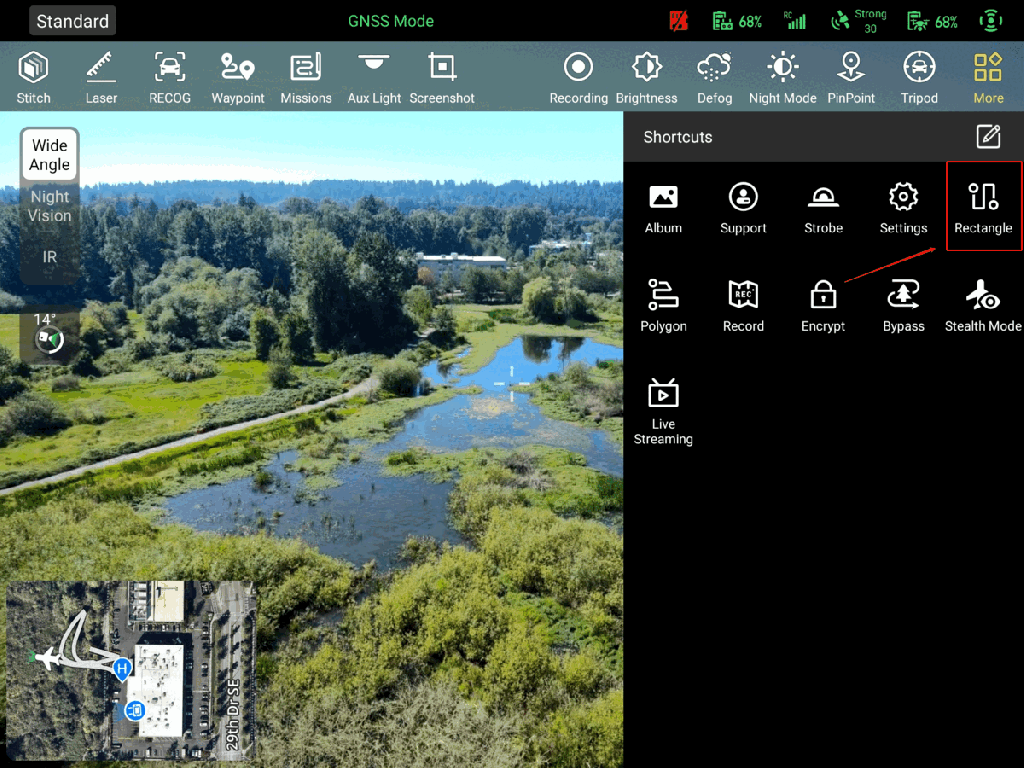Open the RECOG recognition tool
Viewport: 1024px width, 768px height.
pyautogui.click(x=170, y=78)
